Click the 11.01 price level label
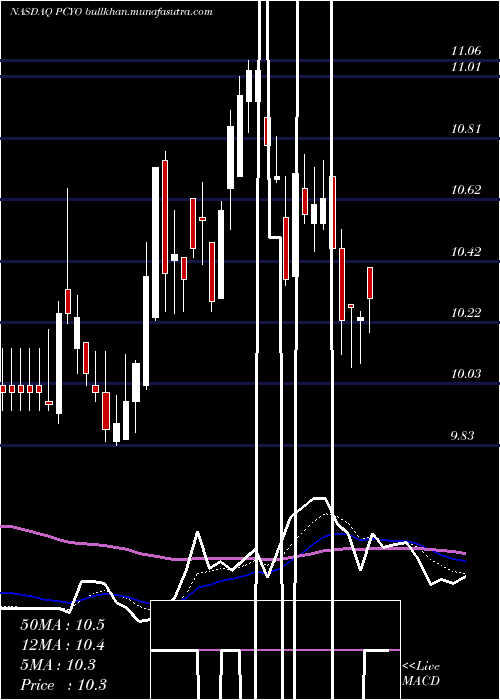The width and height of the screenshot is (500, 700). pos(466,67)
